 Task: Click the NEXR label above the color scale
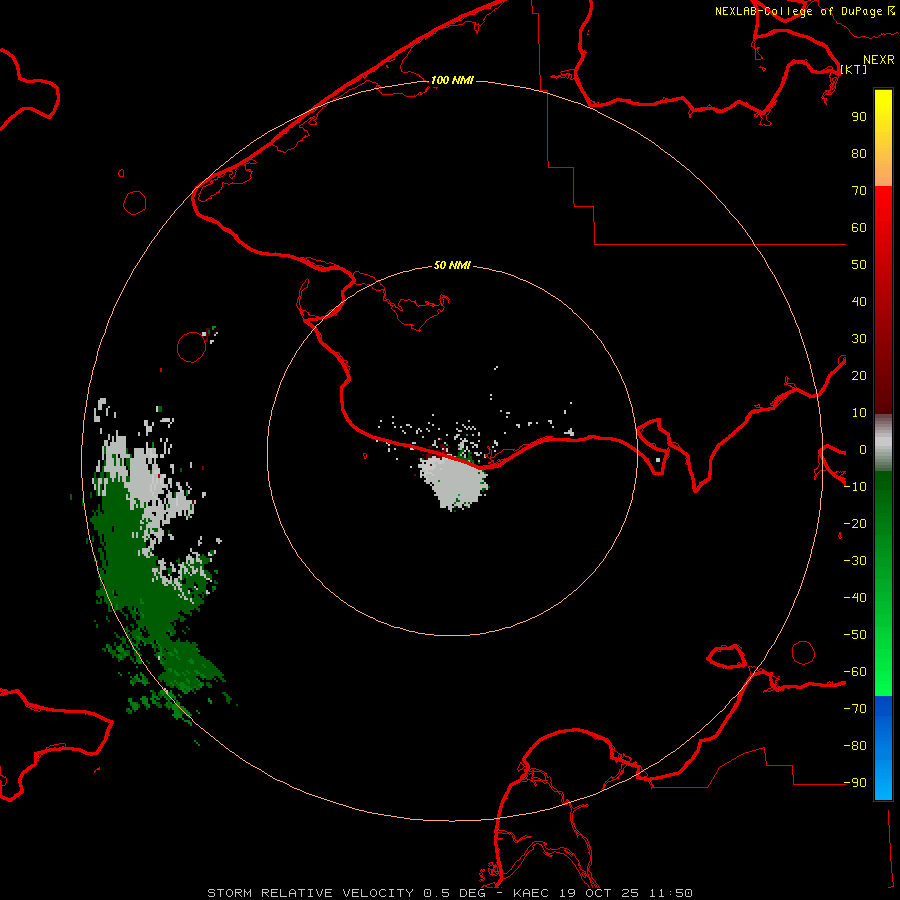(878, 60)
